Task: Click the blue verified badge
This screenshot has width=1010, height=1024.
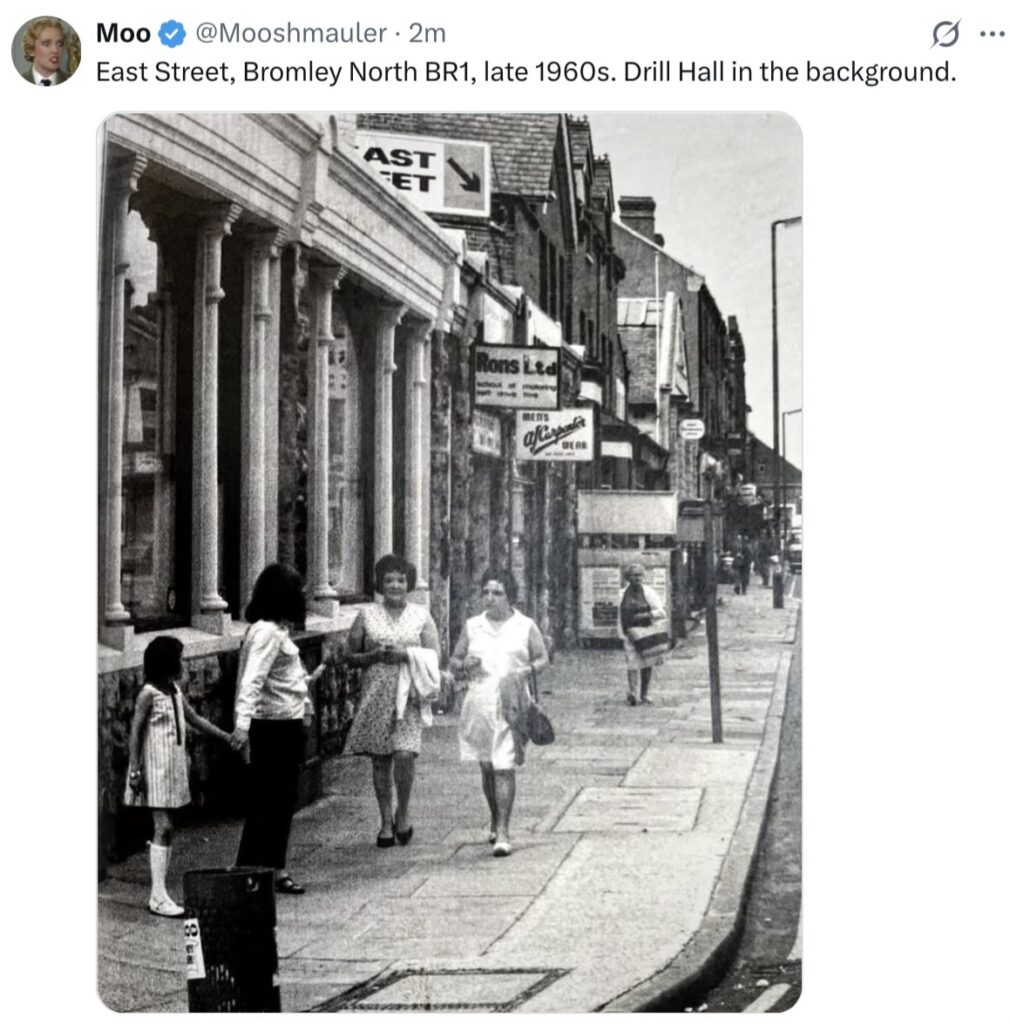Action: tap(172, 34)
